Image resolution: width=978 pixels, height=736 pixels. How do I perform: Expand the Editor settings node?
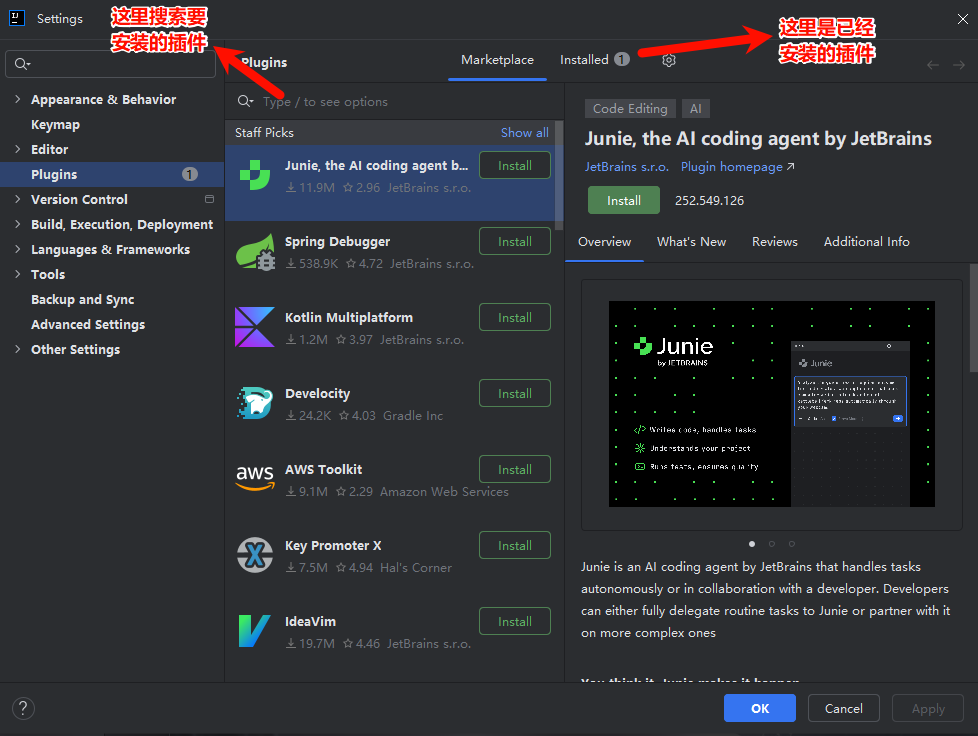pos(17,149)
